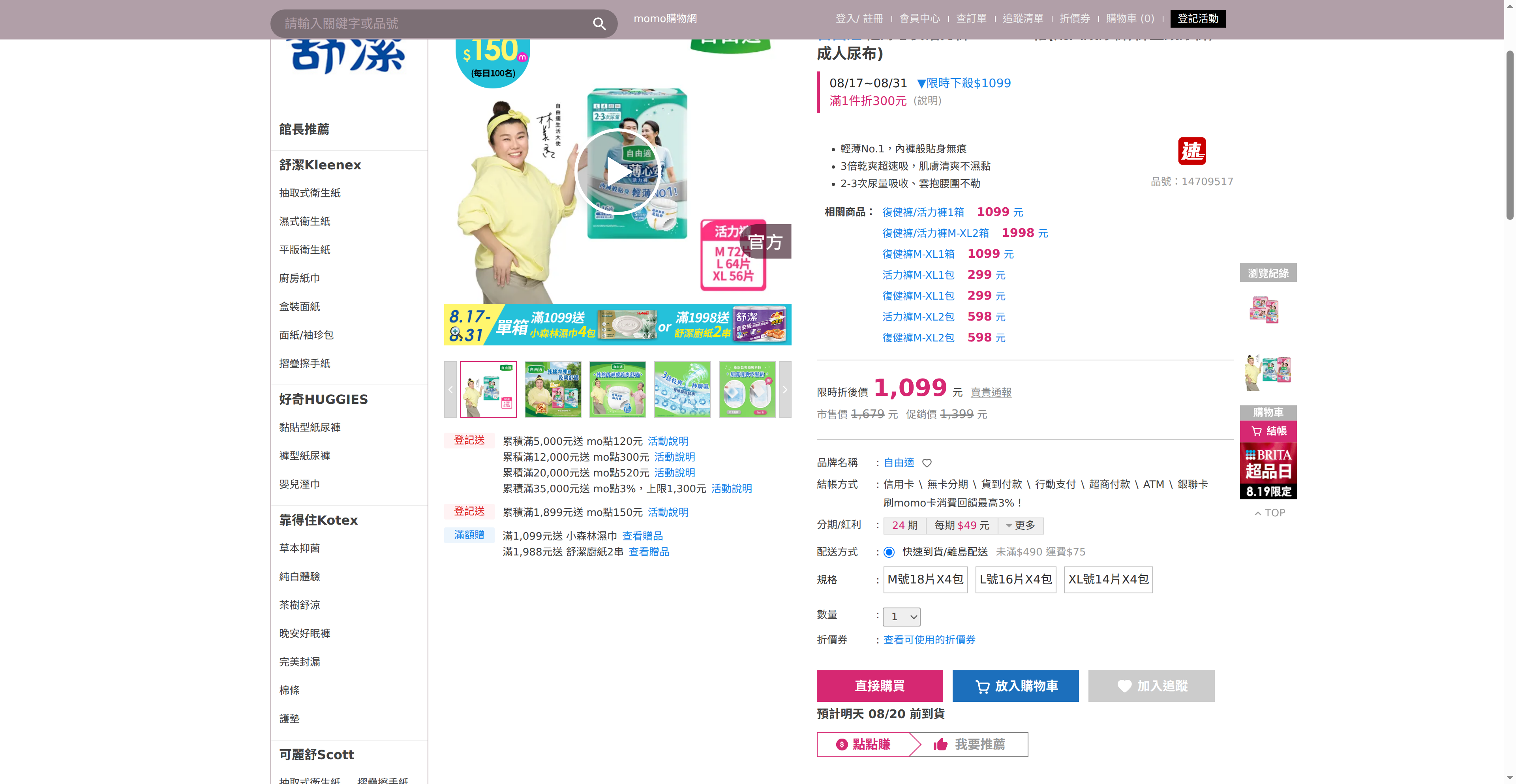This screenshot has height=784, width=1516.
Task: Open second browsing history product thumbnail
Action: [1268, 372]
